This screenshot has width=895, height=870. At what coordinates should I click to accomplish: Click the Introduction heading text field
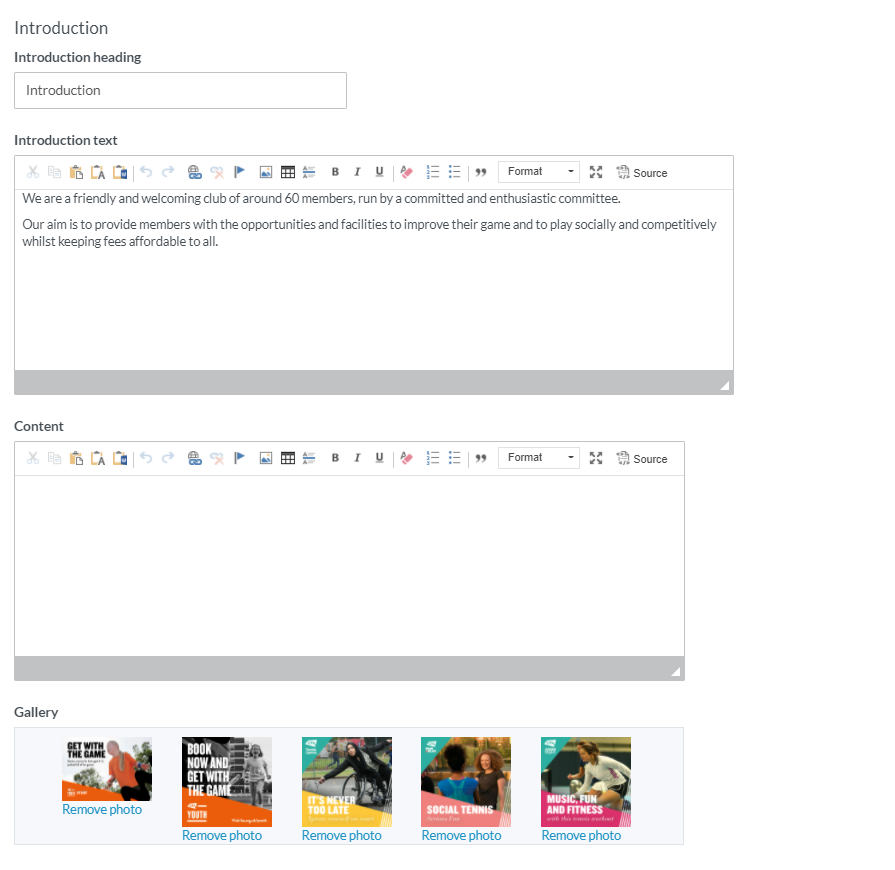(180, 90)
